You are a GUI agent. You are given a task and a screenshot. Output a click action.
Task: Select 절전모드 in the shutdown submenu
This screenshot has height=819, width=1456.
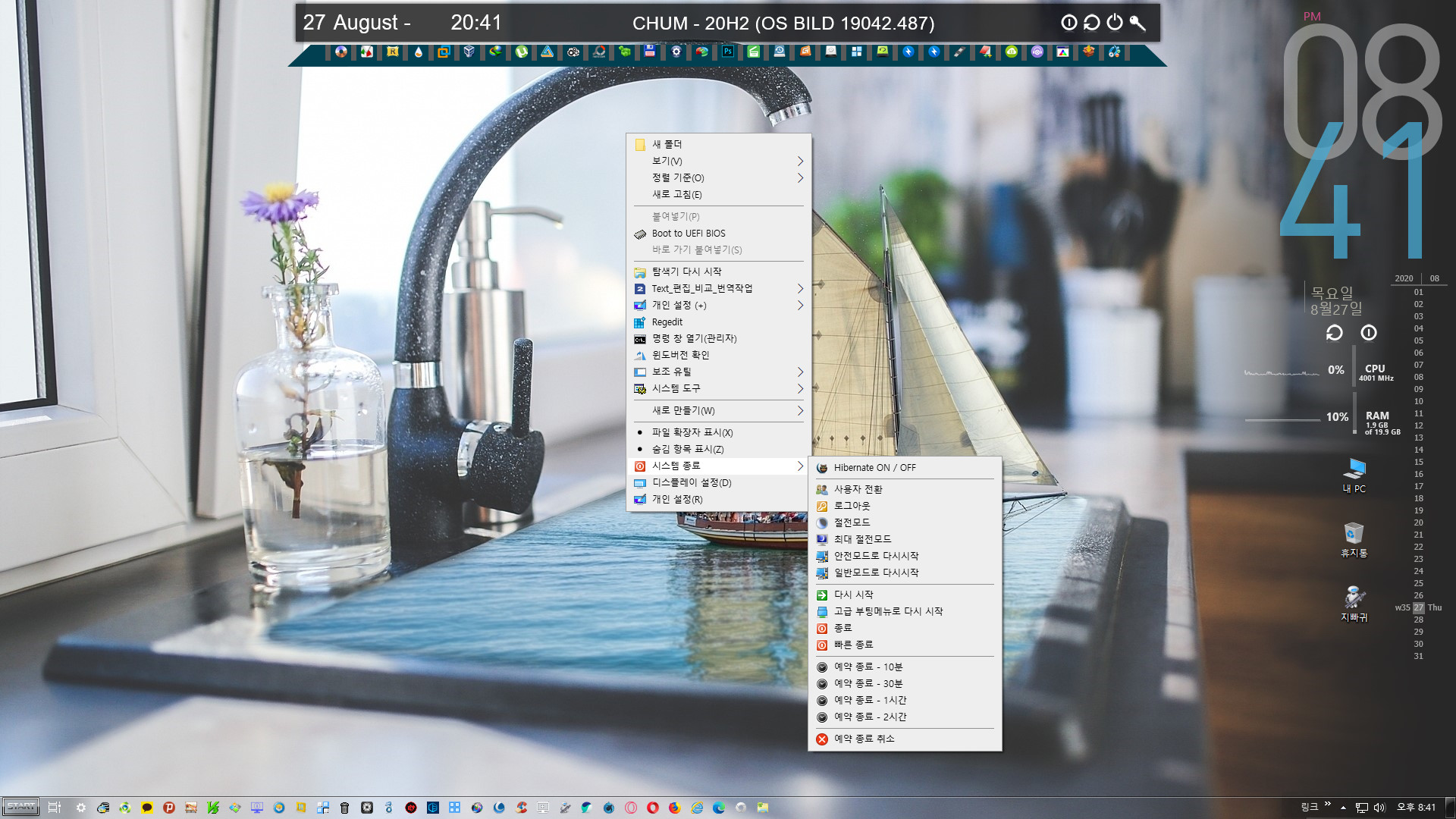point(905,522)
